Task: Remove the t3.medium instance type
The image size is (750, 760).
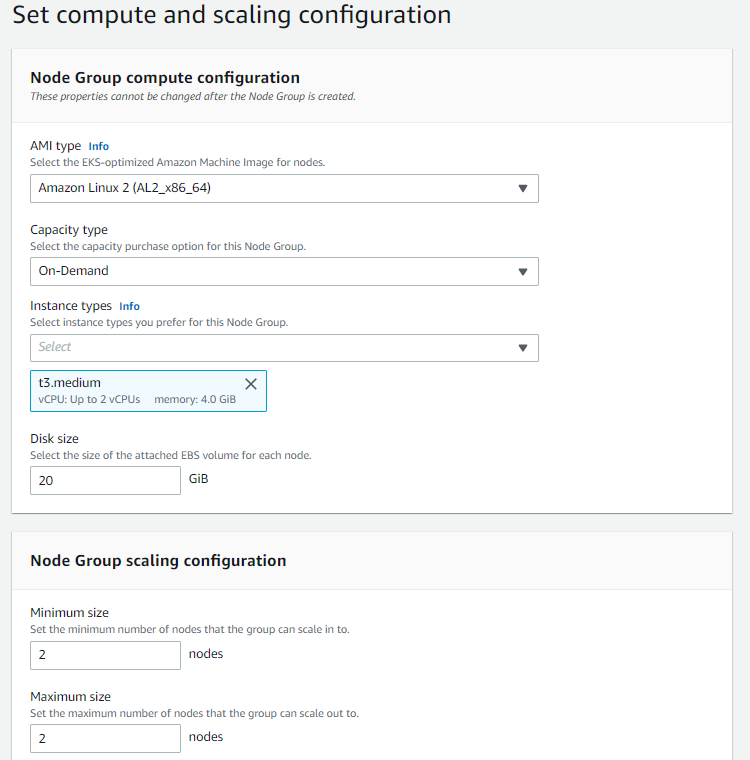Action: pos(251,384)
